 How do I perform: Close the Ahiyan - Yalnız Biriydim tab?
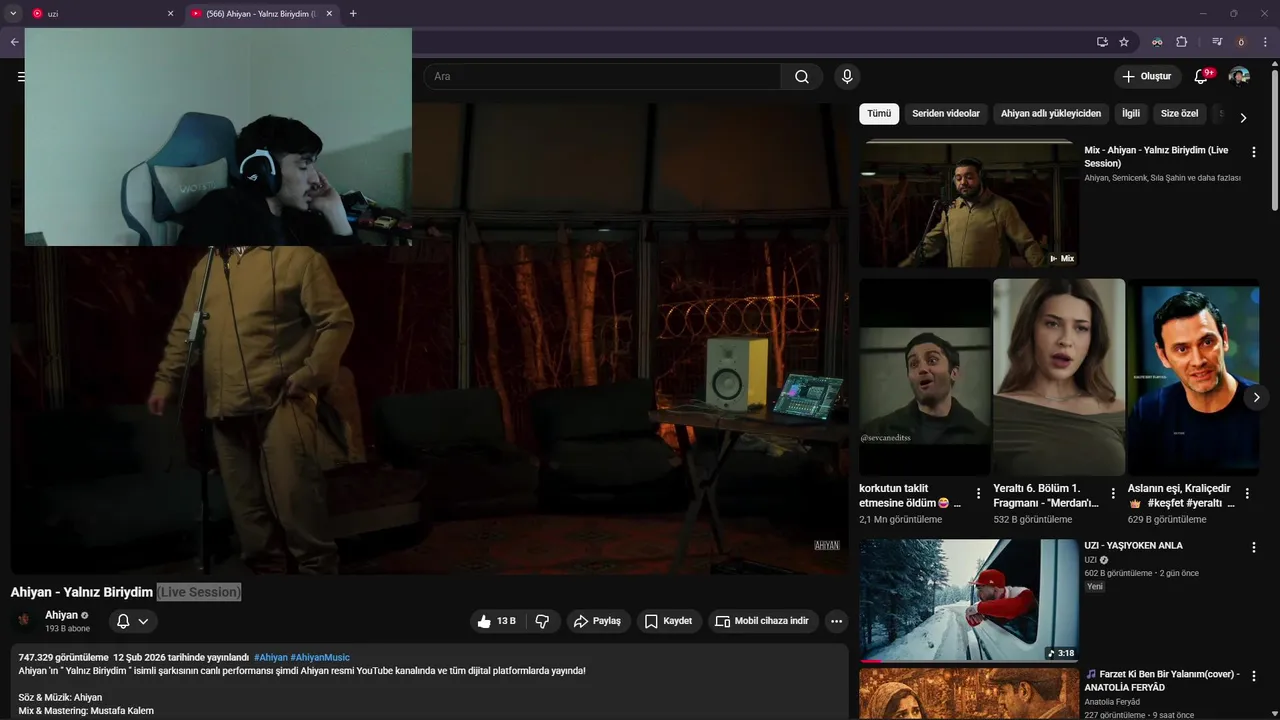[x=329, y=14]
